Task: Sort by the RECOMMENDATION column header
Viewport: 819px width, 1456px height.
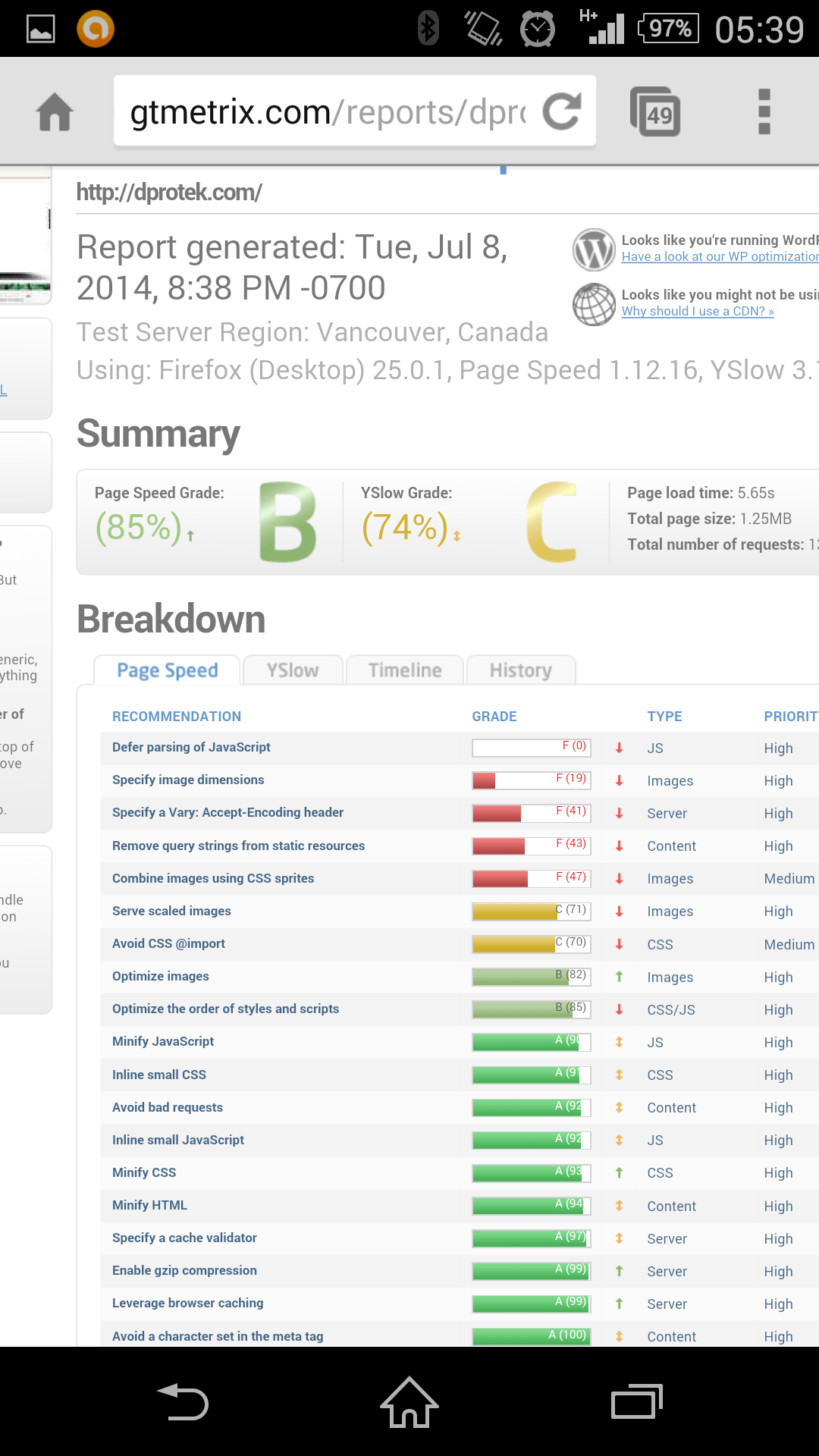Action: [177, 717]
